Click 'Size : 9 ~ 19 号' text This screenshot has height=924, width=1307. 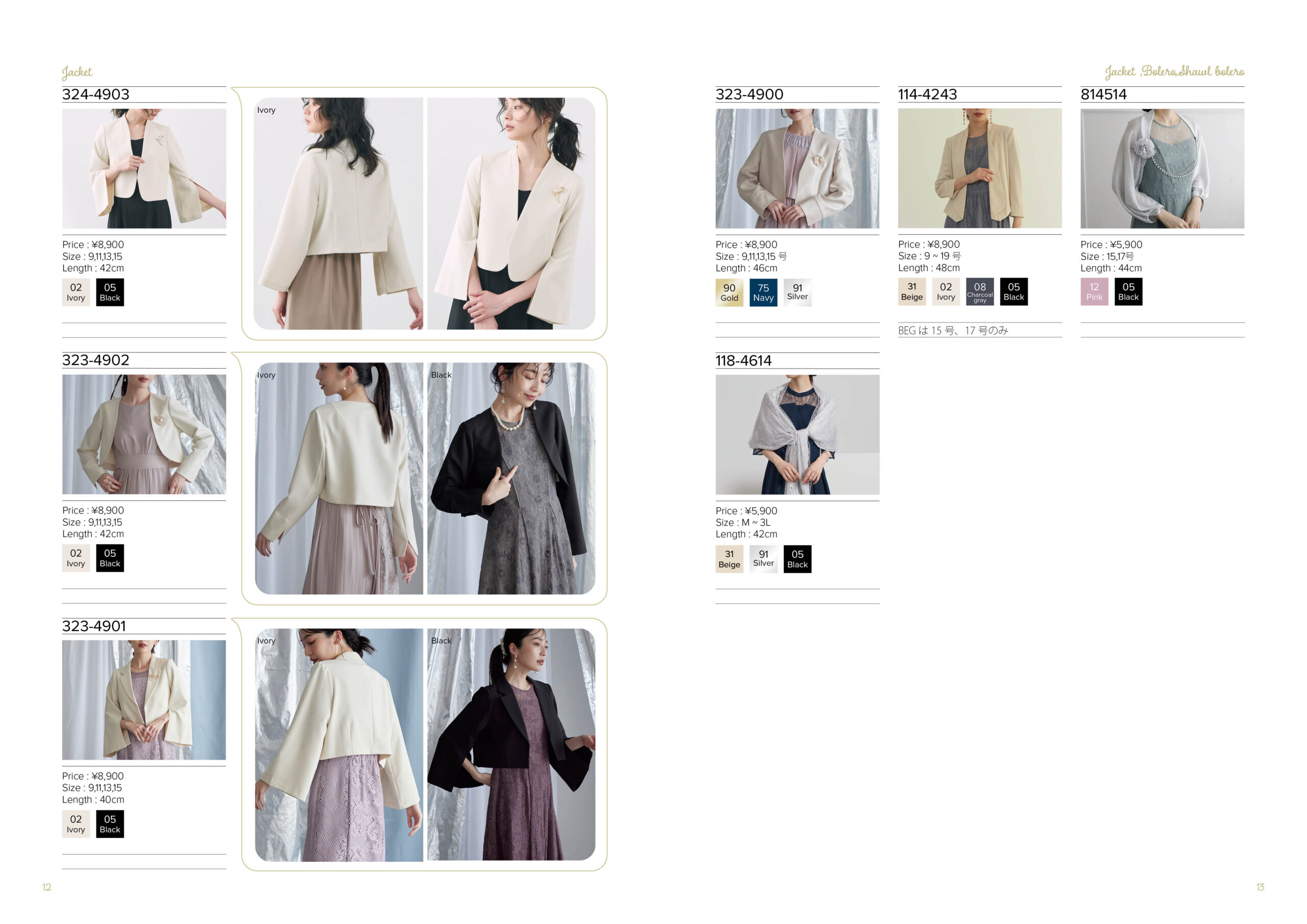(929, 256)
